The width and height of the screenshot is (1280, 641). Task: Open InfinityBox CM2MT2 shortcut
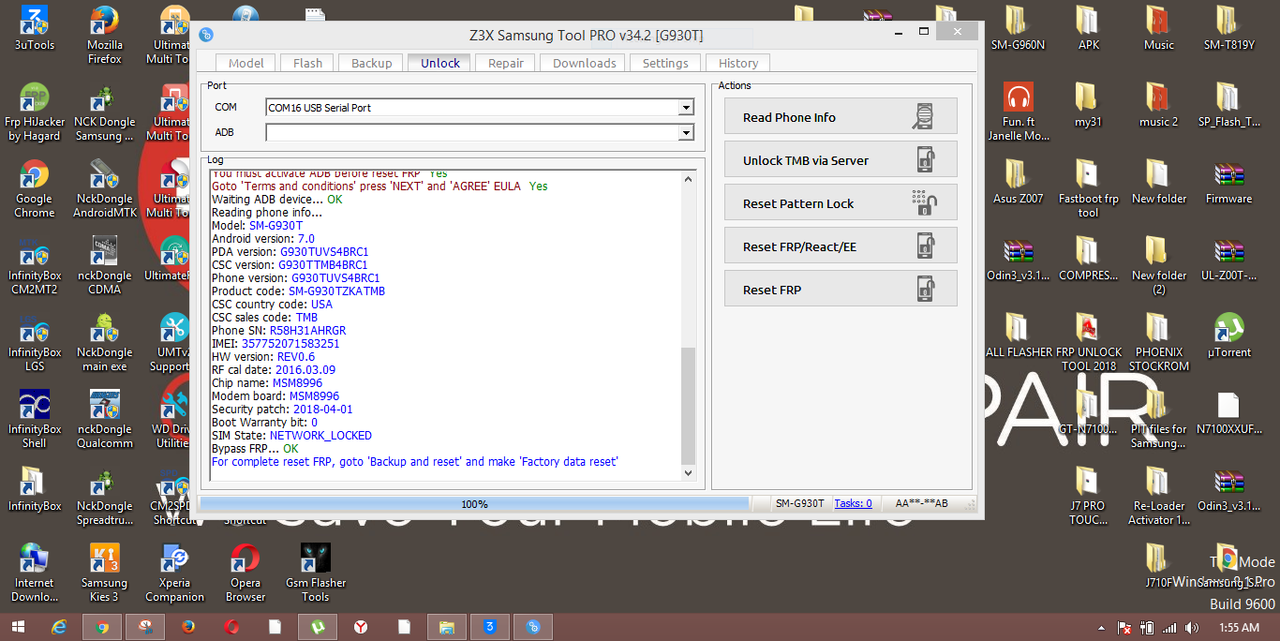tap(35, 266)
